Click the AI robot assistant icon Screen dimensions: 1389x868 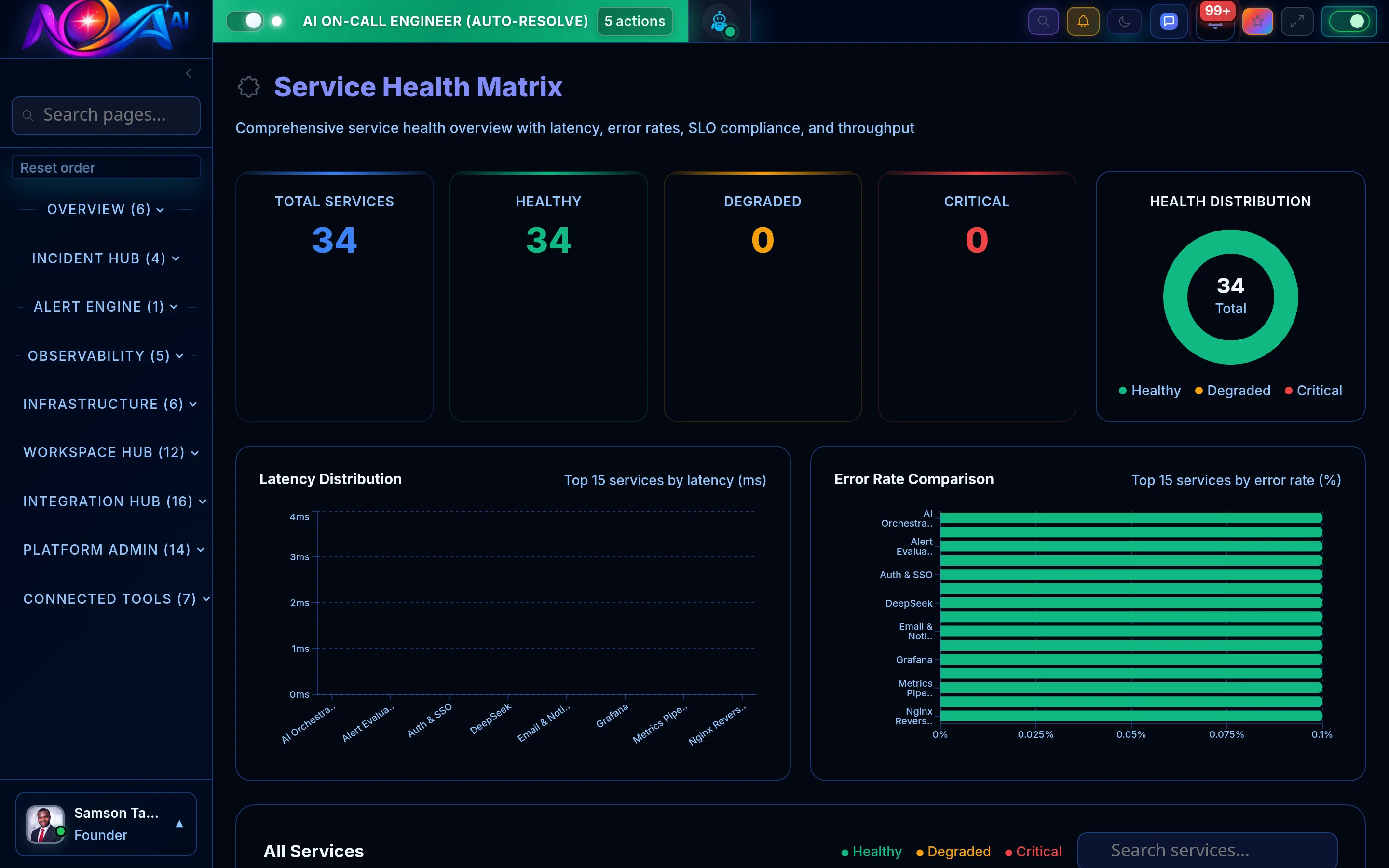pos(719,21)
